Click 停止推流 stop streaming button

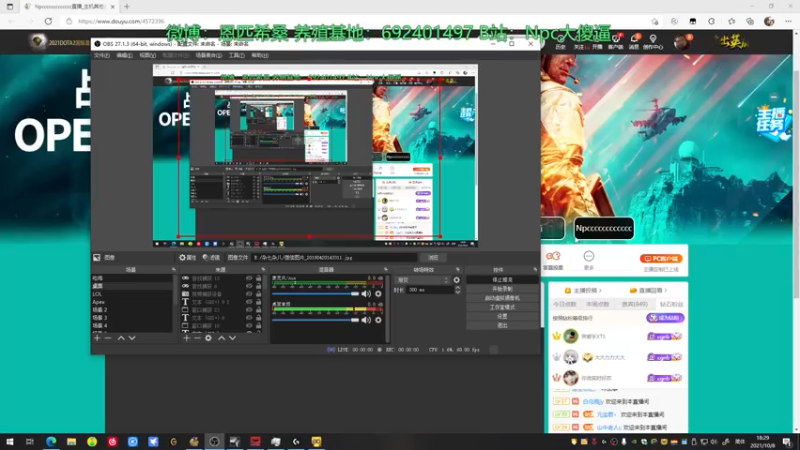[x=502, y=280]
